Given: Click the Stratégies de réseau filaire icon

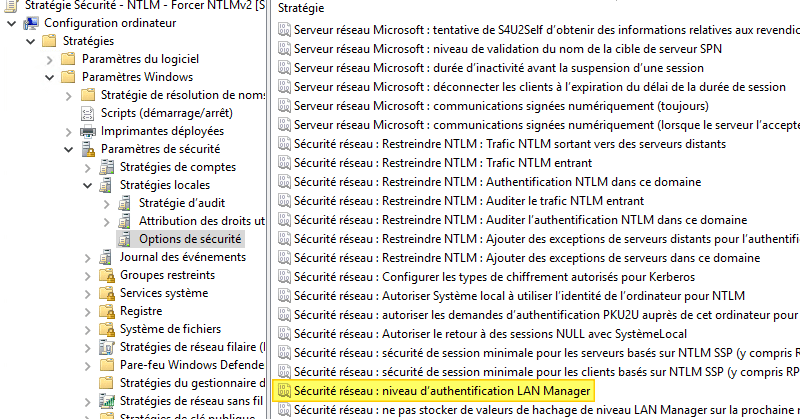Looking at the screenshot, I should (x=107, y=347).
